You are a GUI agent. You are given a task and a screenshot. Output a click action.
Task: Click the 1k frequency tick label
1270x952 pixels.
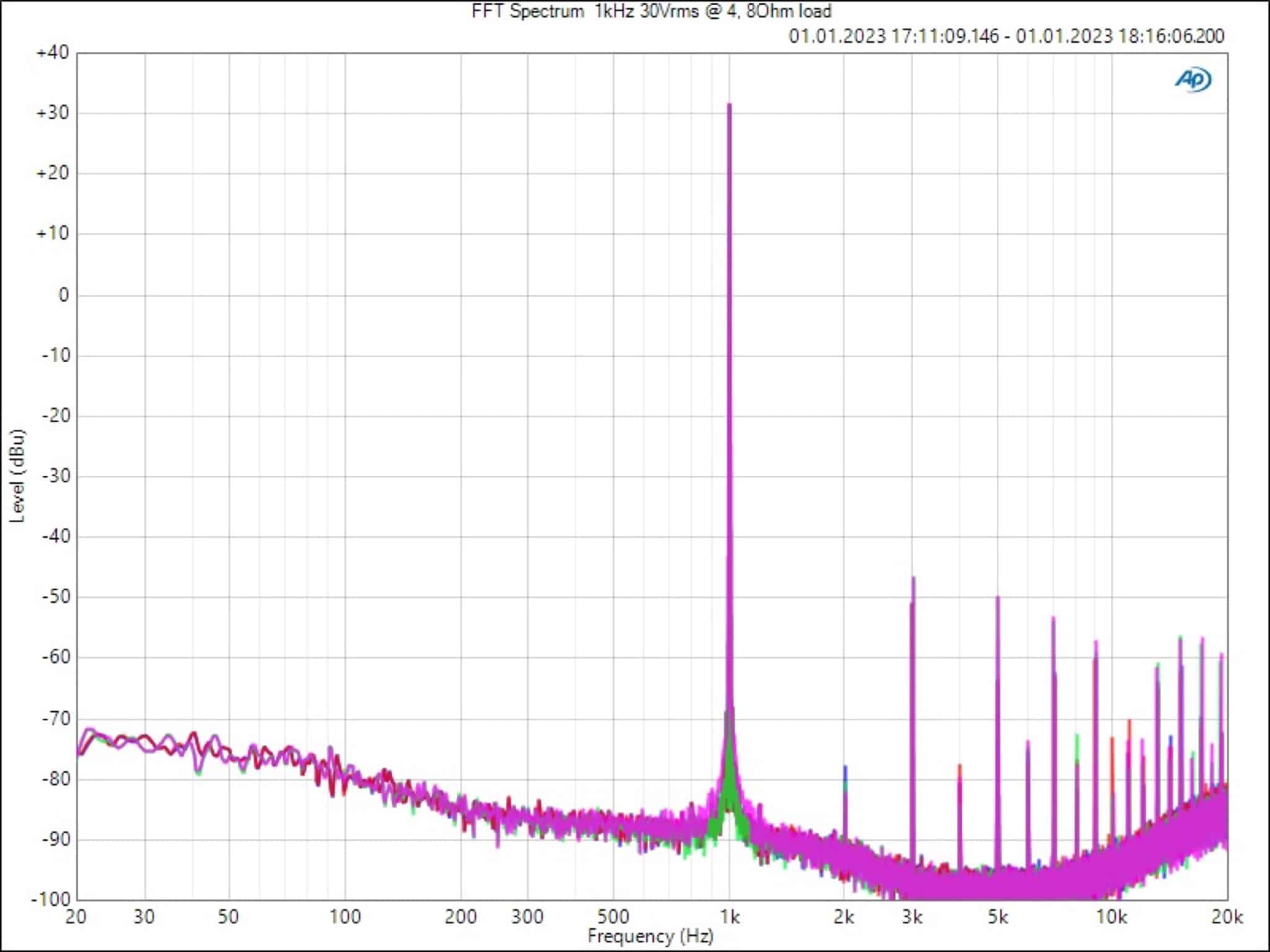click(x=729, y=917)
